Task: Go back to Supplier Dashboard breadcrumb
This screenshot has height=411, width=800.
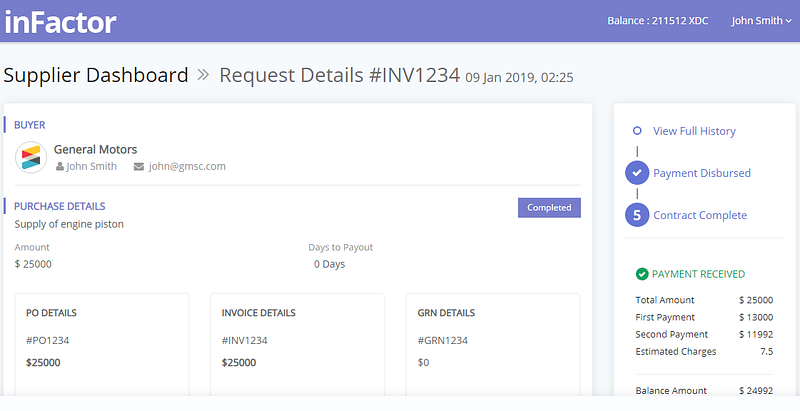Action: tap(96, 75)
